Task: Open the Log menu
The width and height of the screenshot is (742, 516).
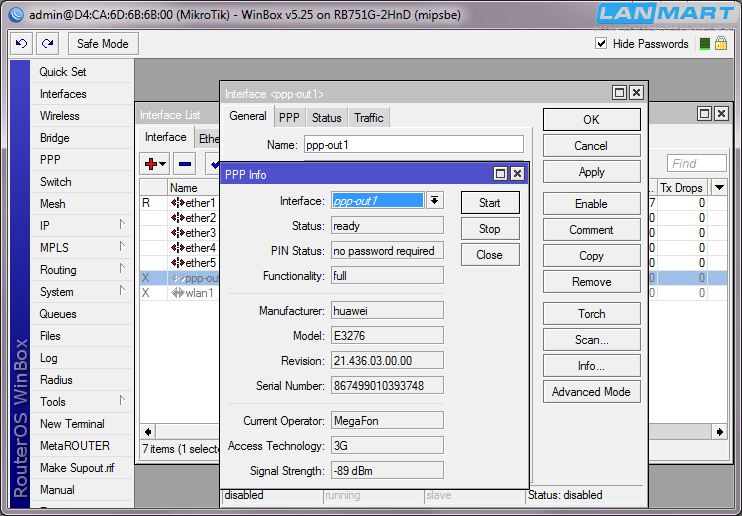Action: coord(48,358)
